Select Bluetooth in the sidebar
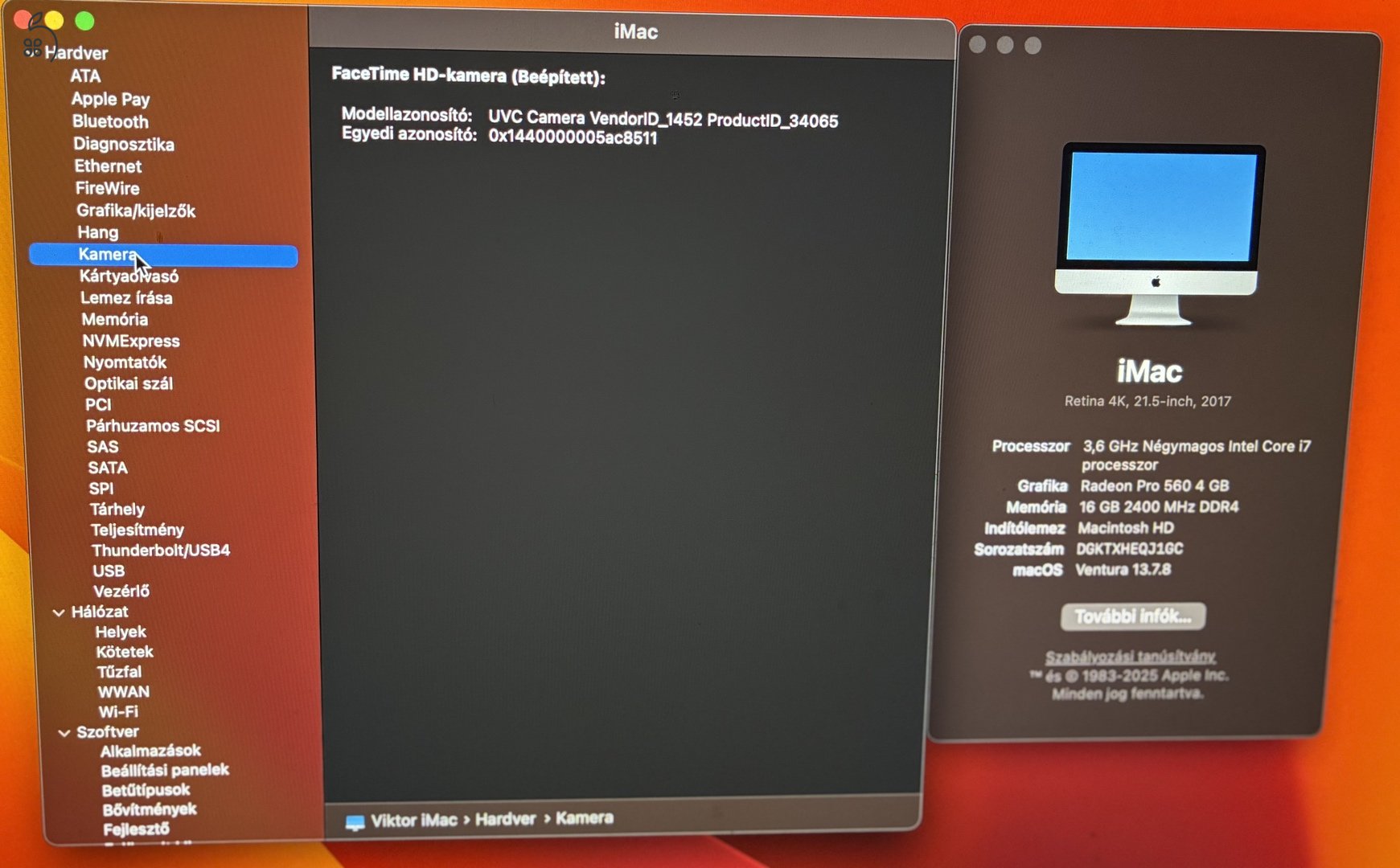 (110, 121)
